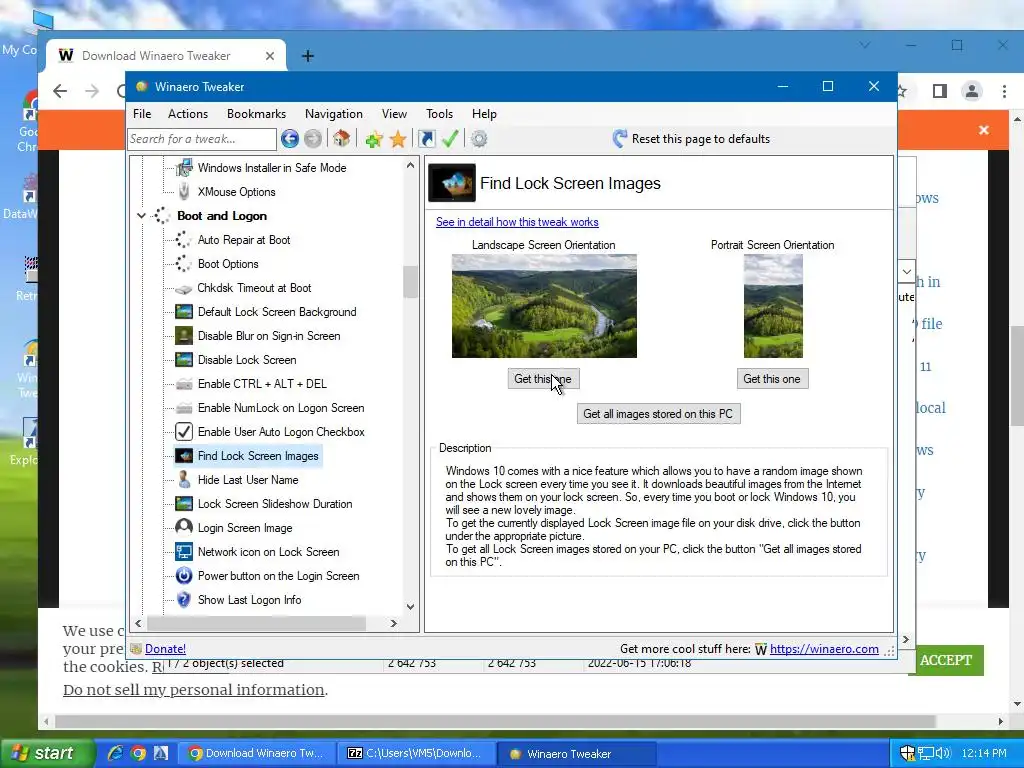Click the green checkmark toolbar icon
Viewport: 1024px width, 768px height.
point(450,138)
